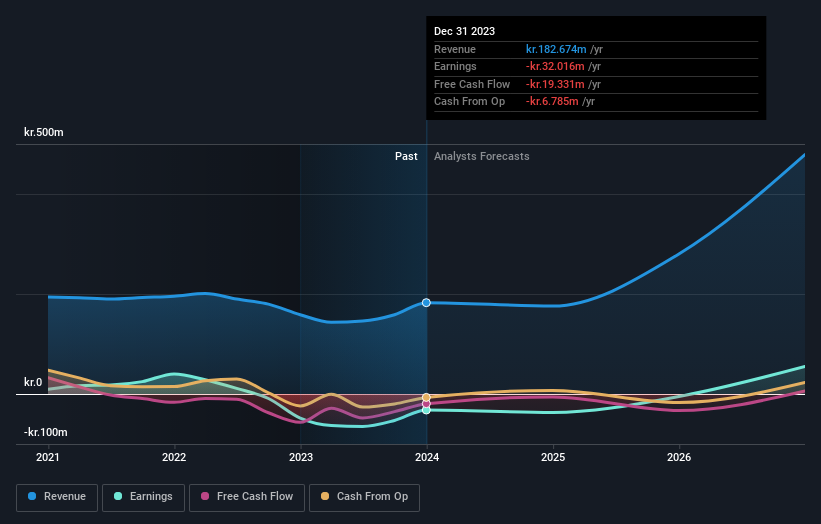Click the Cash From Op orange marker at 2024
The height and width of the screenshot is (524, 821).
click(426, 397)
